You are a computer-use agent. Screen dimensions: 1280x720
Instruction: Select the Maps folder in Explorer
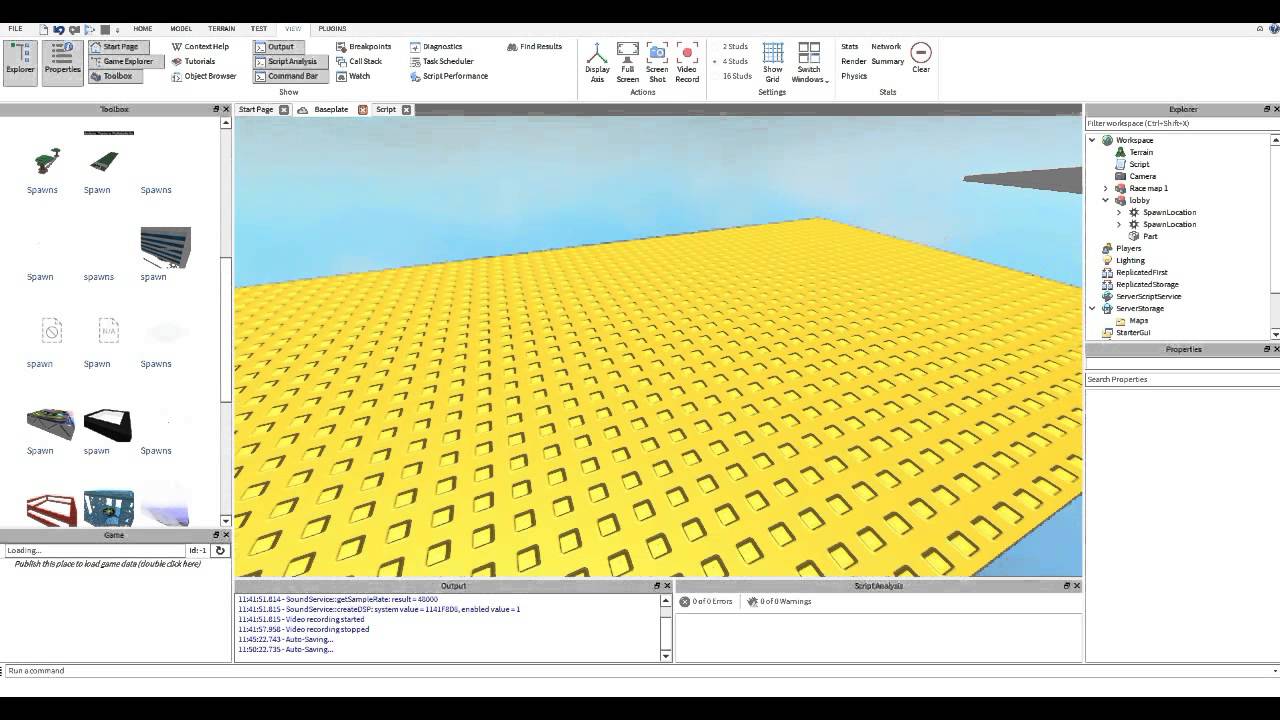coord(1139,320)
